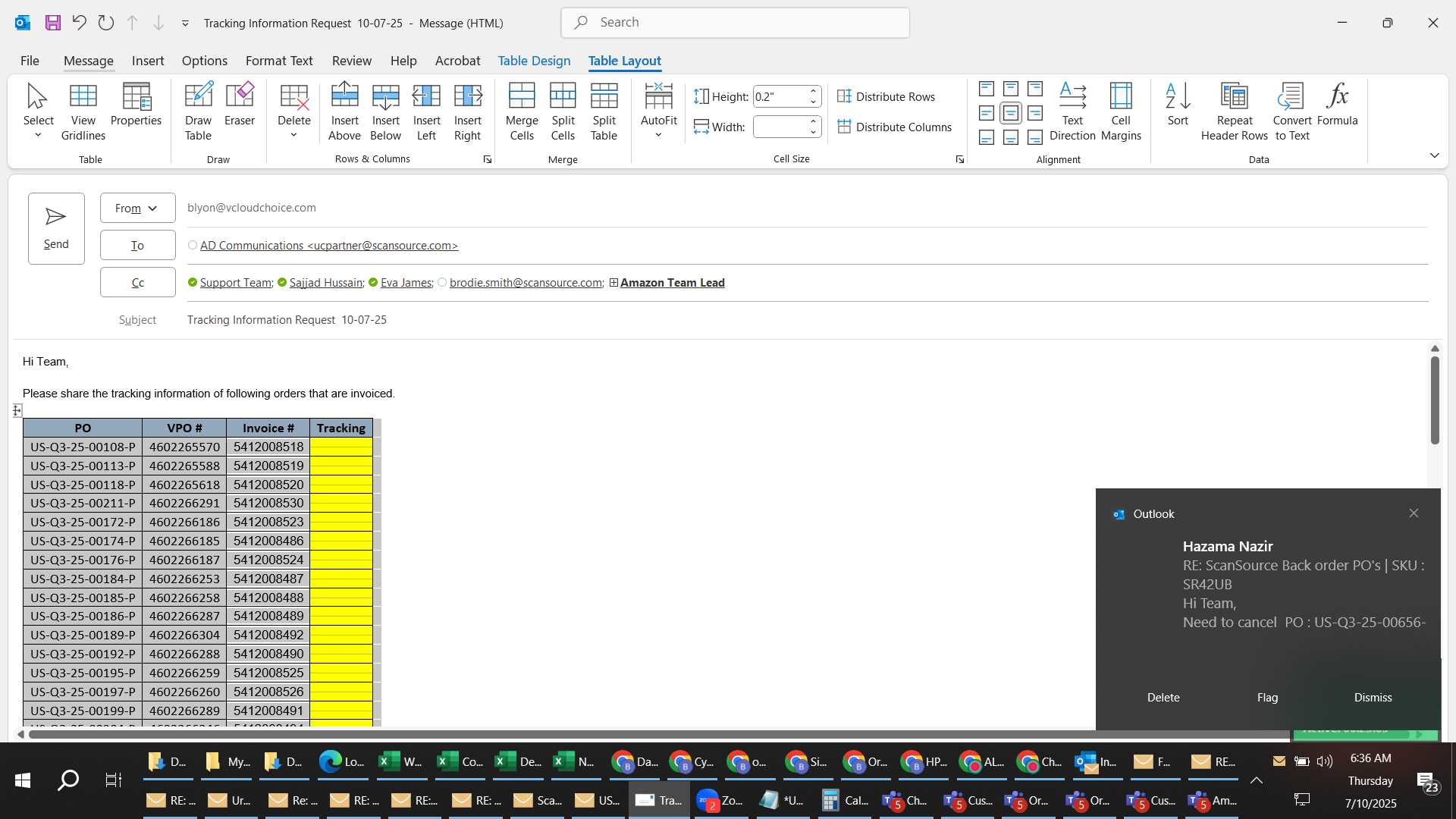Viewport: 1456px width, 819px height.
Task: Send the email
Action: 56,228
